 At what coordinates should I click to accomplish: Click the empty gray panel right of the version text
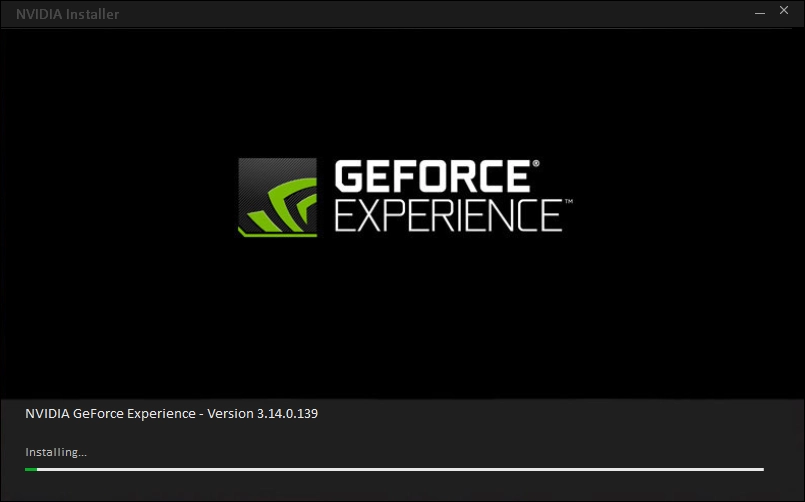(560, 413)
